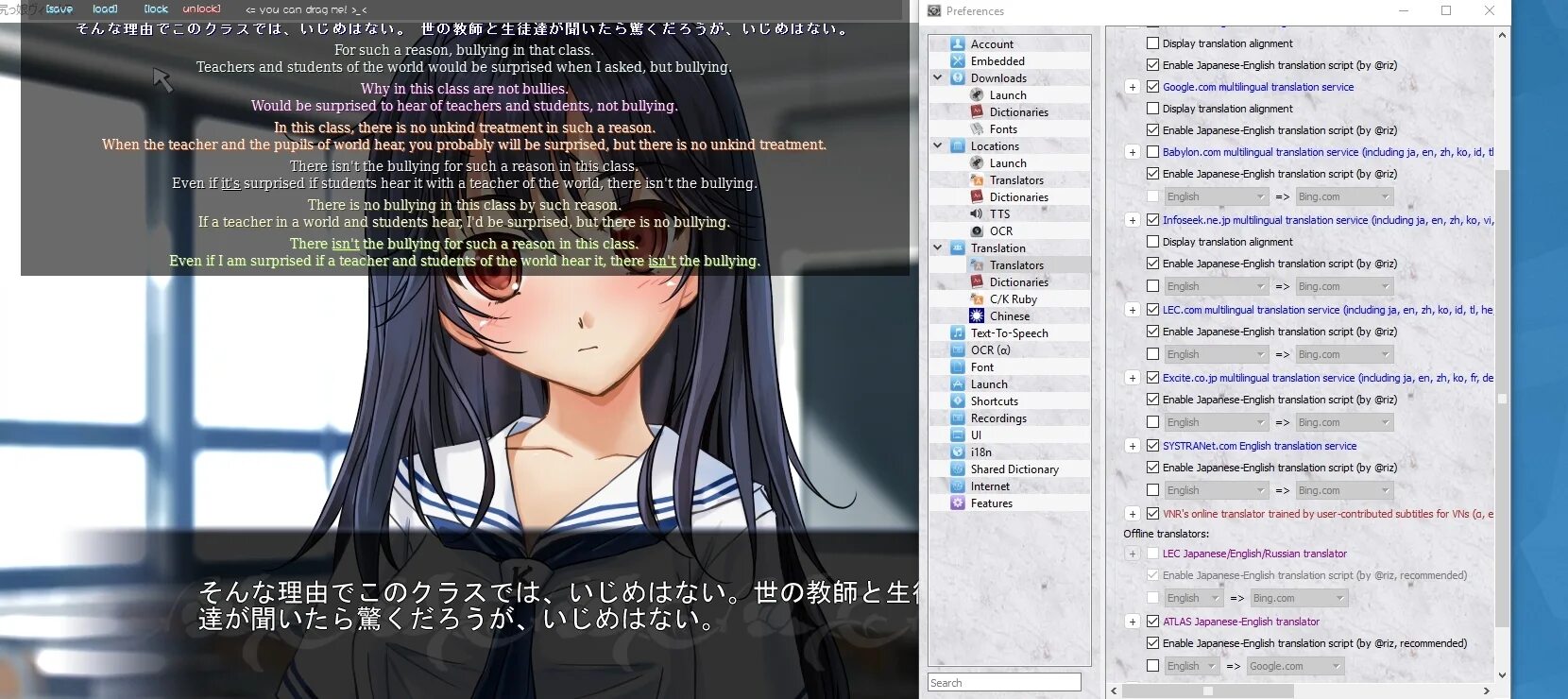1568x699 pixels.
Task: Open Excite.co.jp multilingual translation service link
Action: (1328, 378)
